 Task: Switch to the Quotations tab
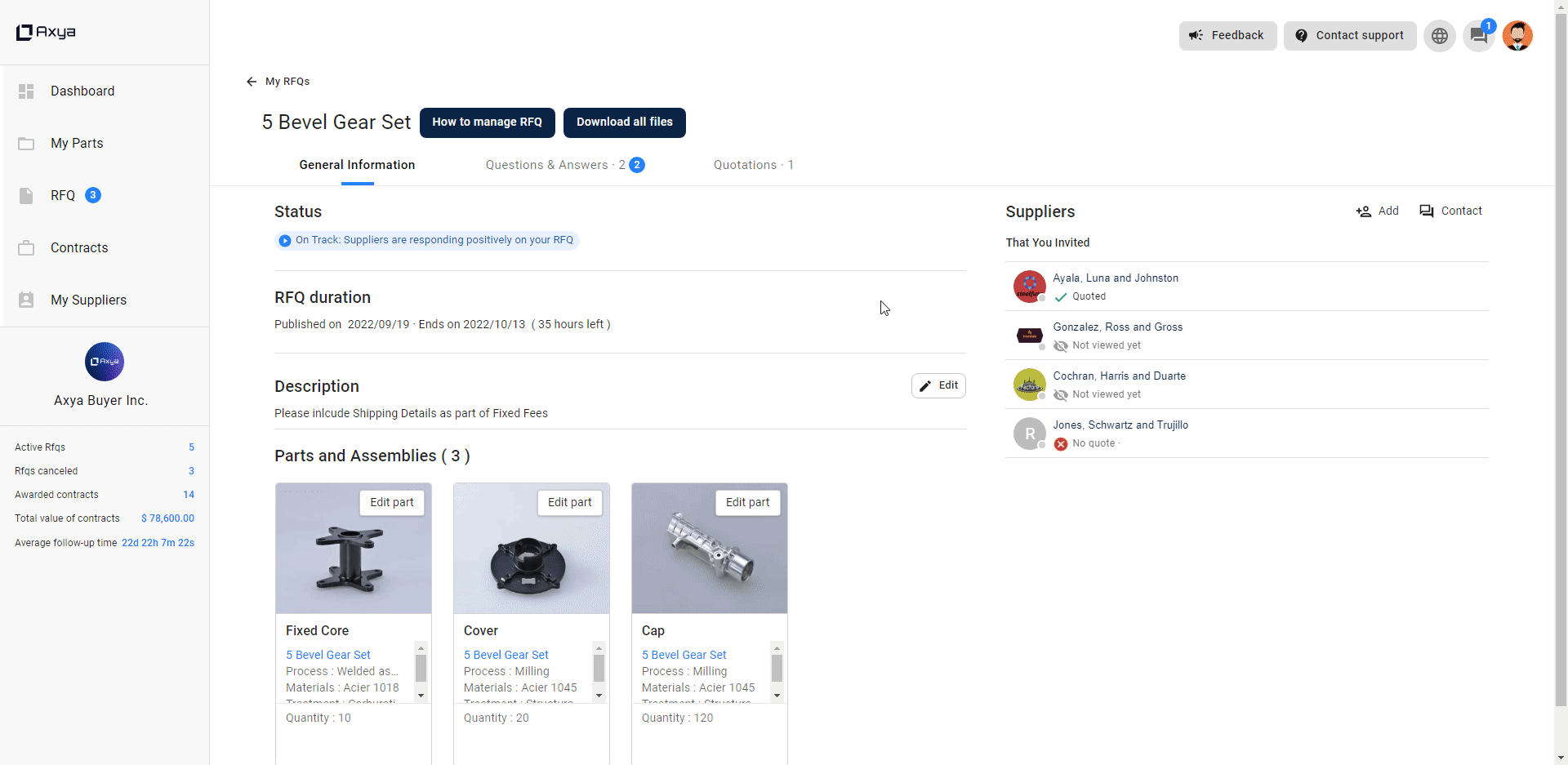[x=753, y=165]
